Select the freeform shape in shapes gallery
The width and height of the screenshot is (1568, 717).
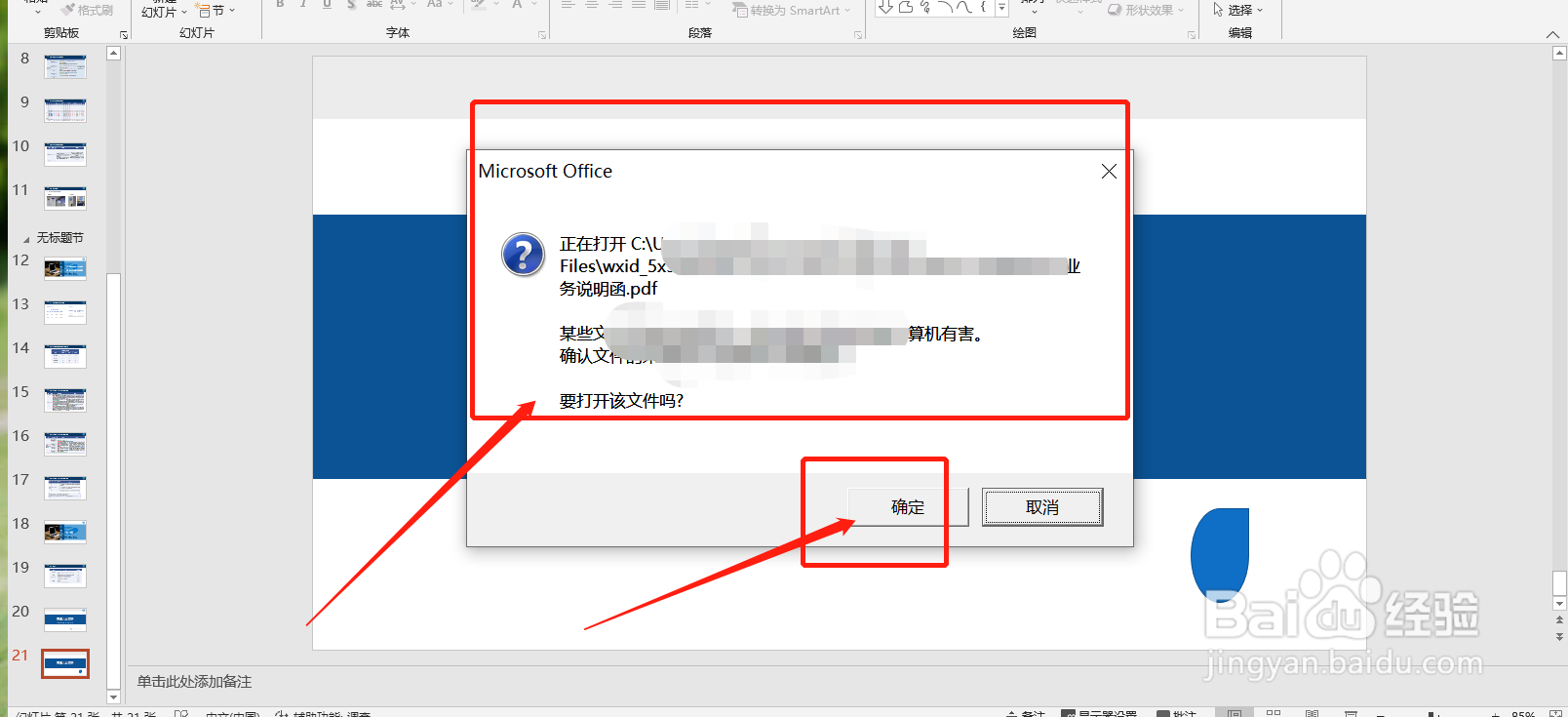906,7
